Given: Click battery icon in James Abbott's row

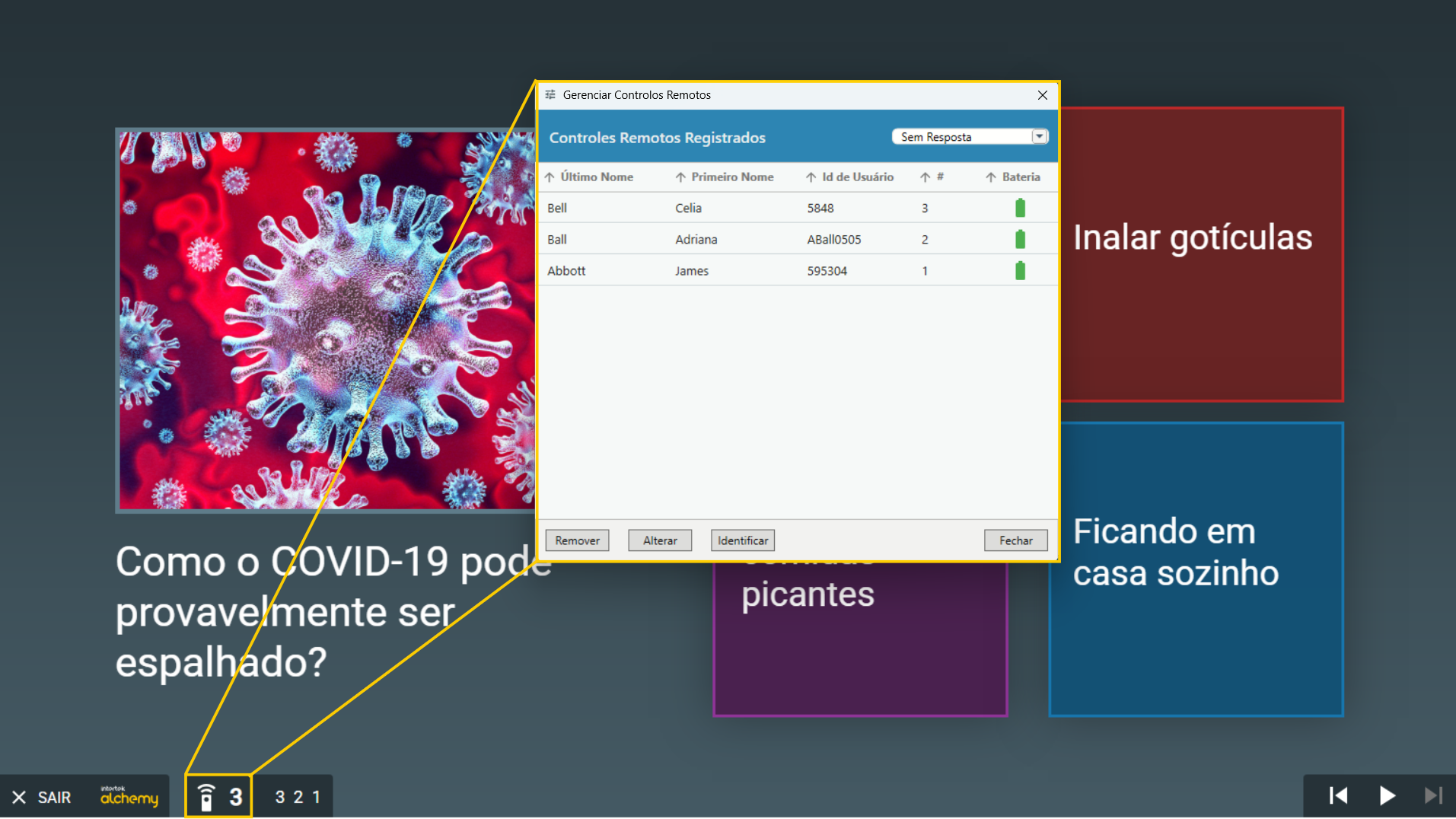Looking at the screenshot, I should click(1020, 271).
